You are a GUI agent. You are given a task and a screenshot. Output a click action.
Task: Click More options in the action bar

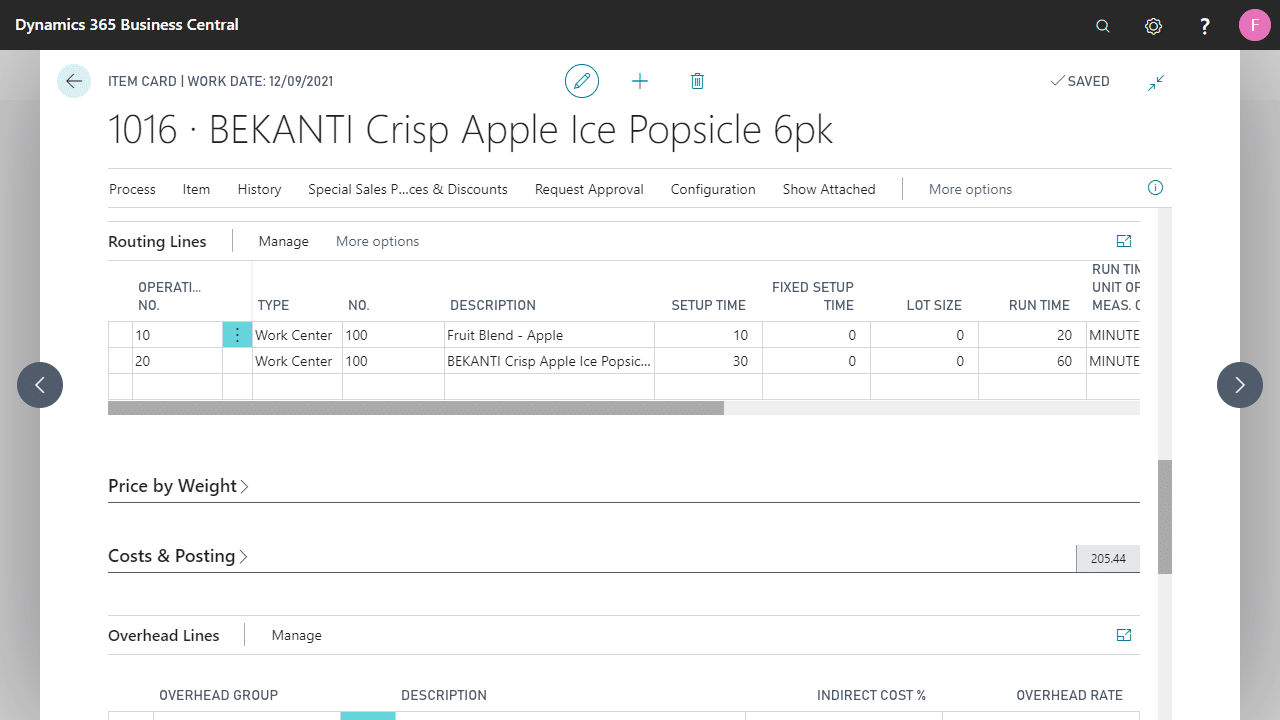[970, 189]
